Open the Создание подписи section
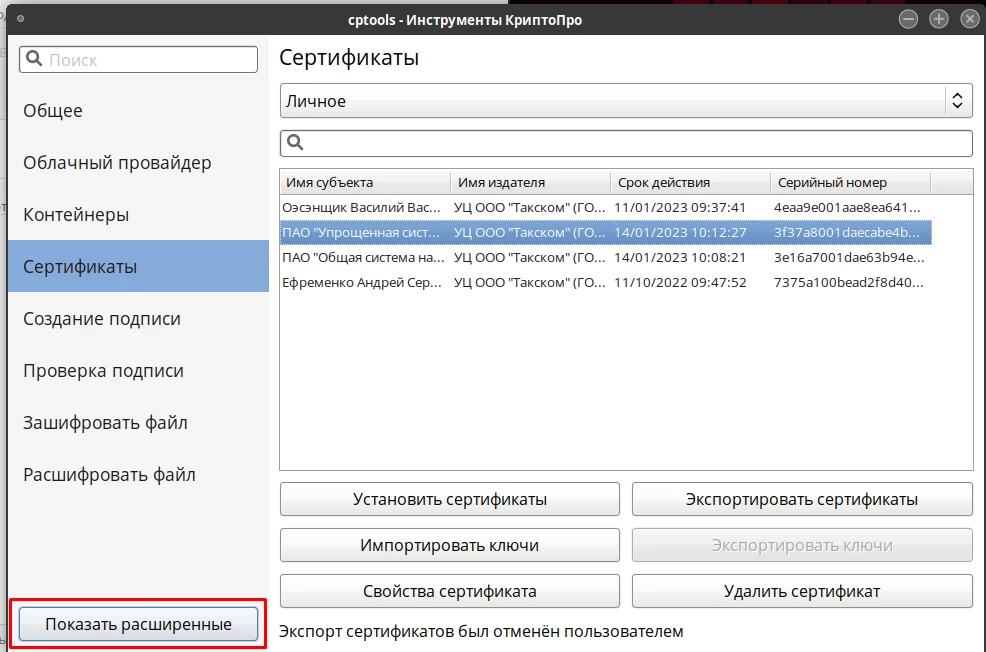Image resolution: width=986 pixels, height=652 pixels. tap(138, 319)
